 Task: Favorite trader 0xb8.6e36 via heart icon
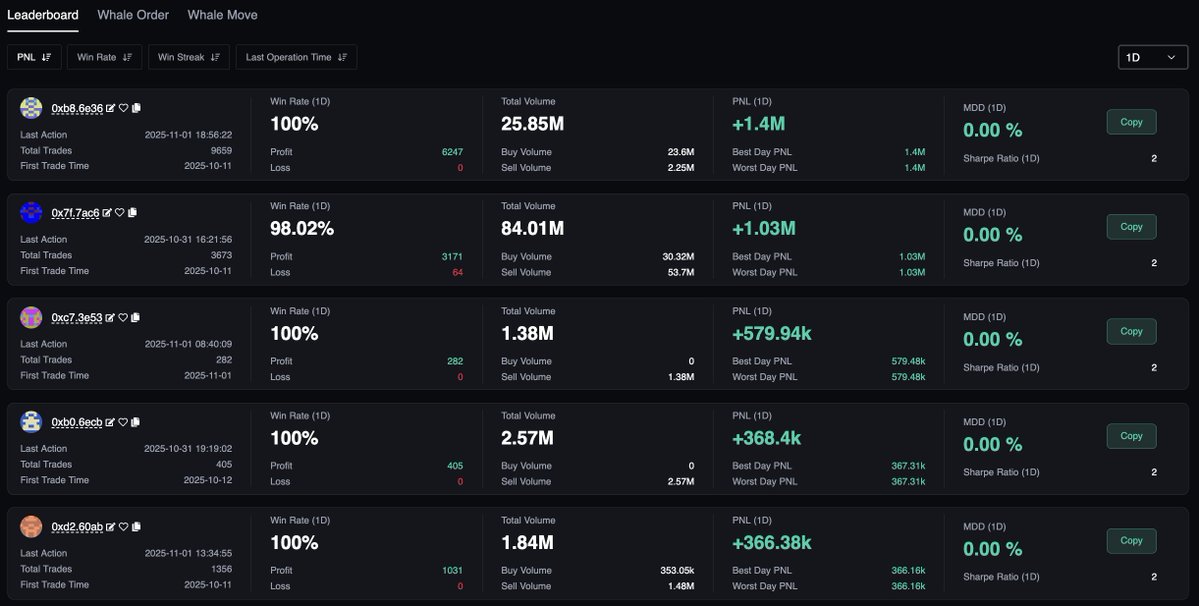click(123, 106)
